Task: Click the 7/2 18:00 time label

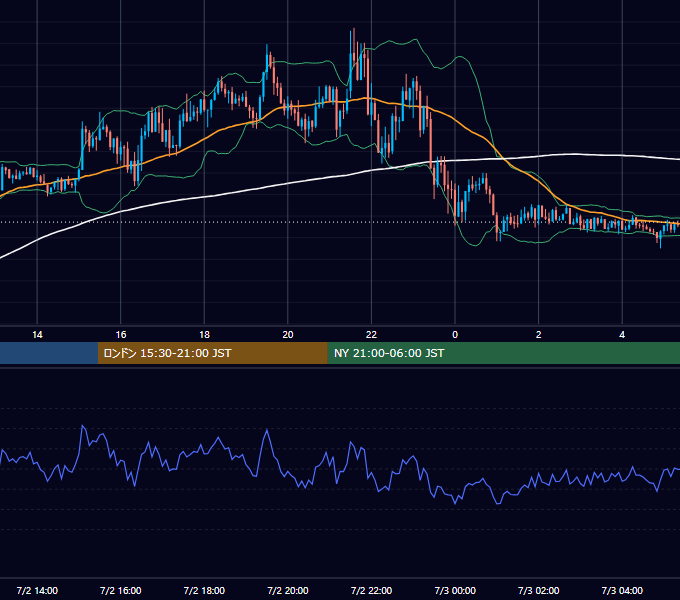Action: click(x=204, y=590)
